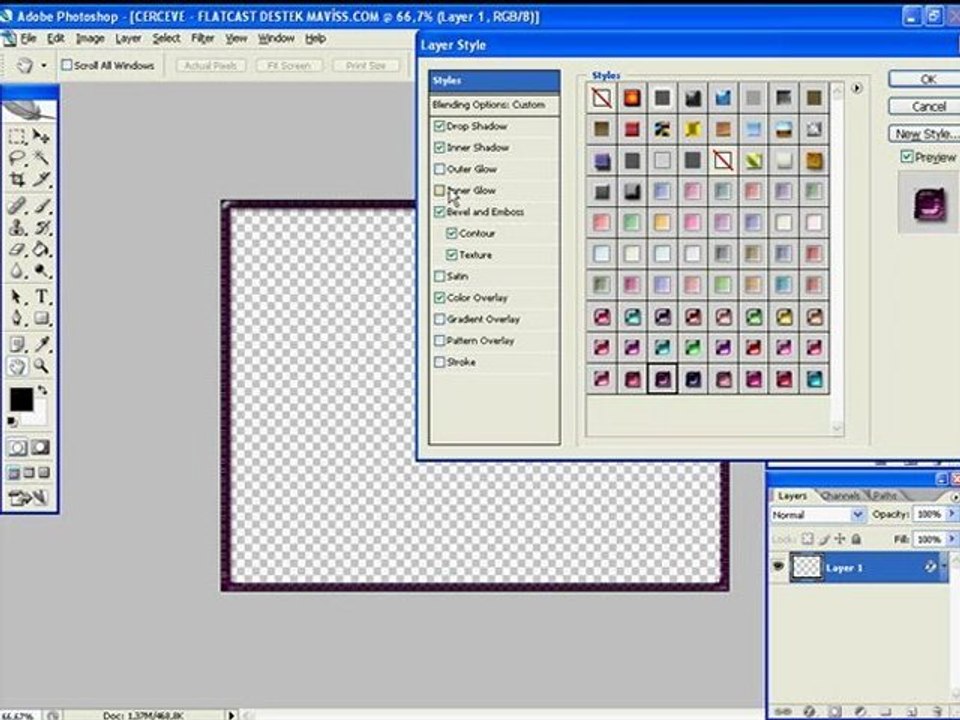Screen dimensions: 960x720
Task: Click Cancel in Layer Style dialog
Action: pyautogui.click(x=928, y=107)
